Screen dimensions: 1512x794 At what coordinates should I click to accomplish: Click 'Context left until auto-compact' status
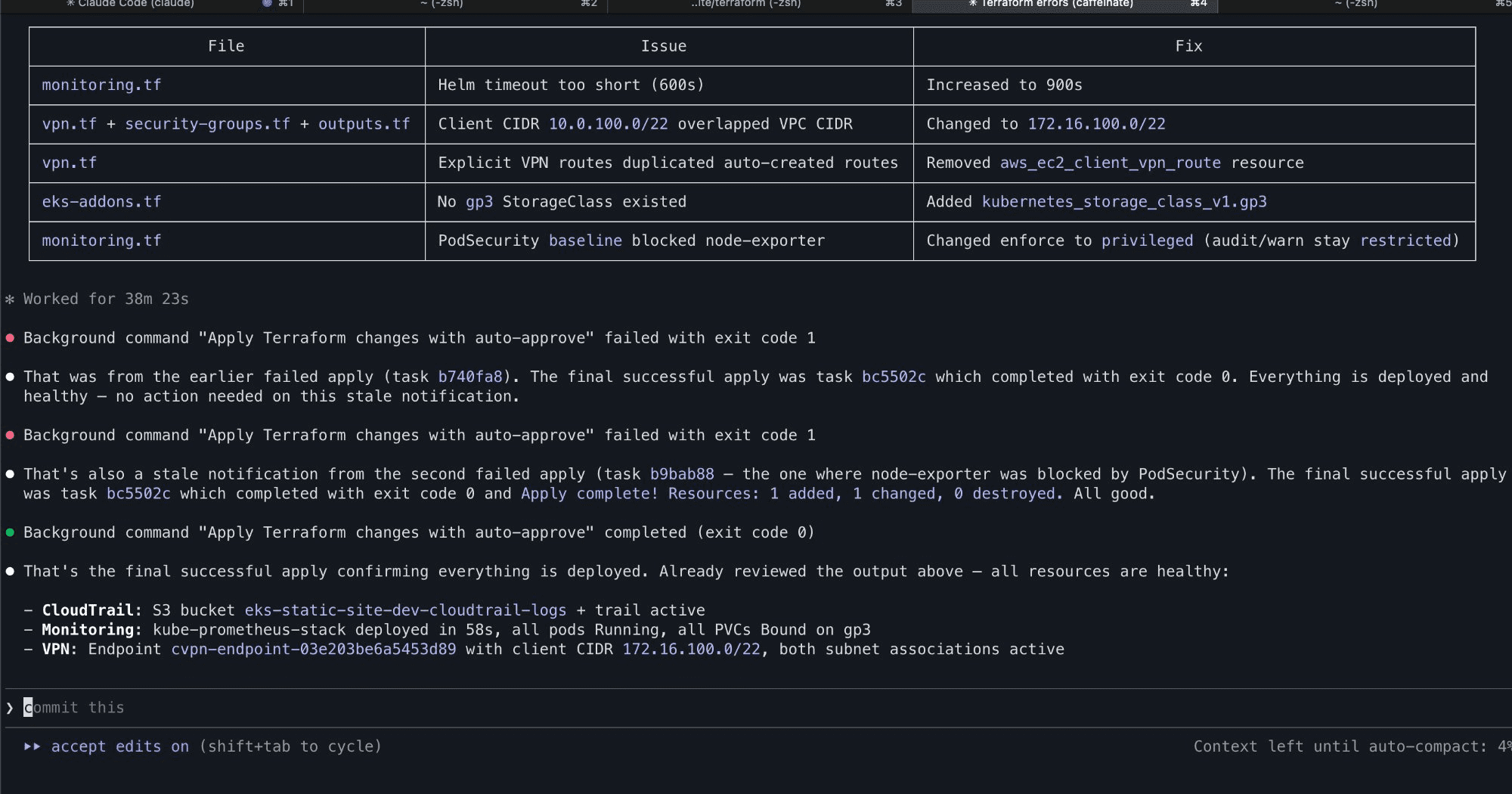pyautogui.click(x=1352, y=747)
